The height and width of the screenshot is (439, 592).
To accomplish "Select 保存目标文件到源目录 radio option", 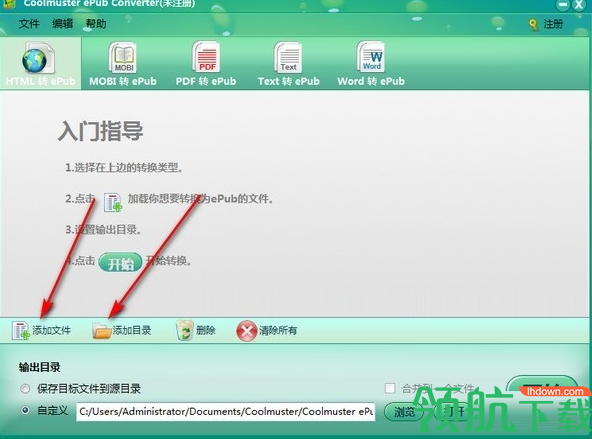I will pos(25,389).
